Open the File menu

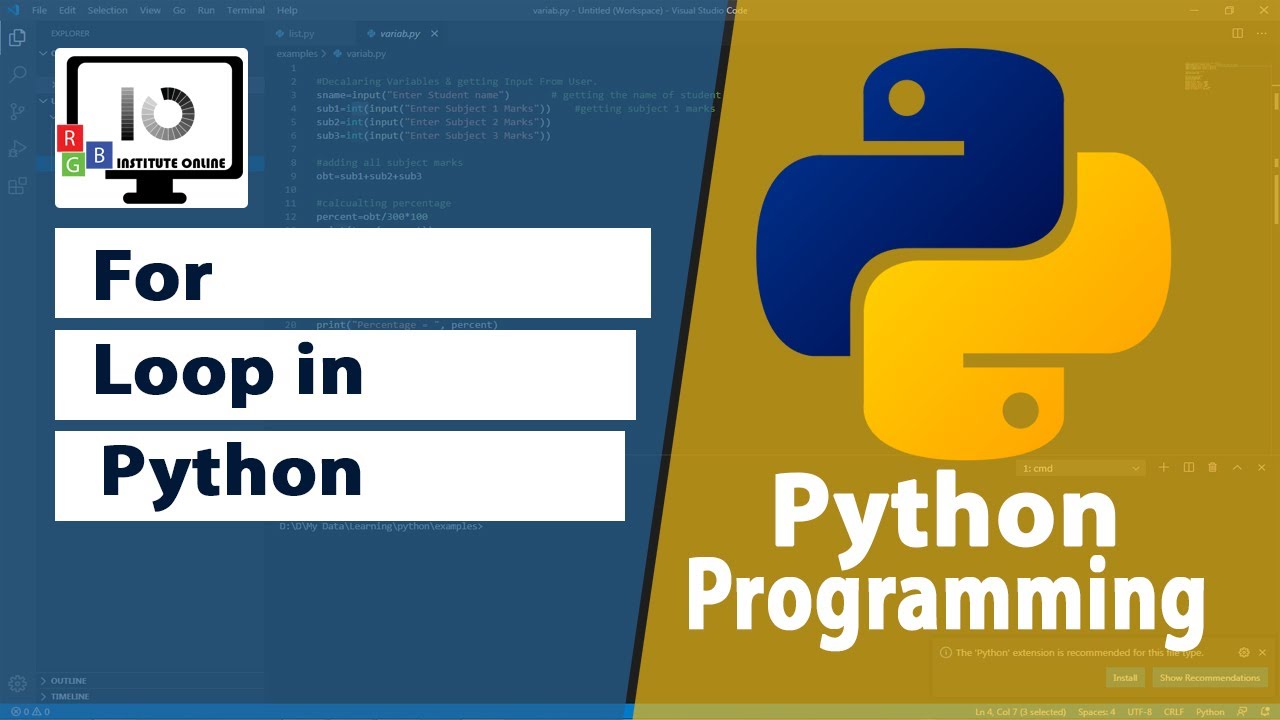40,10
